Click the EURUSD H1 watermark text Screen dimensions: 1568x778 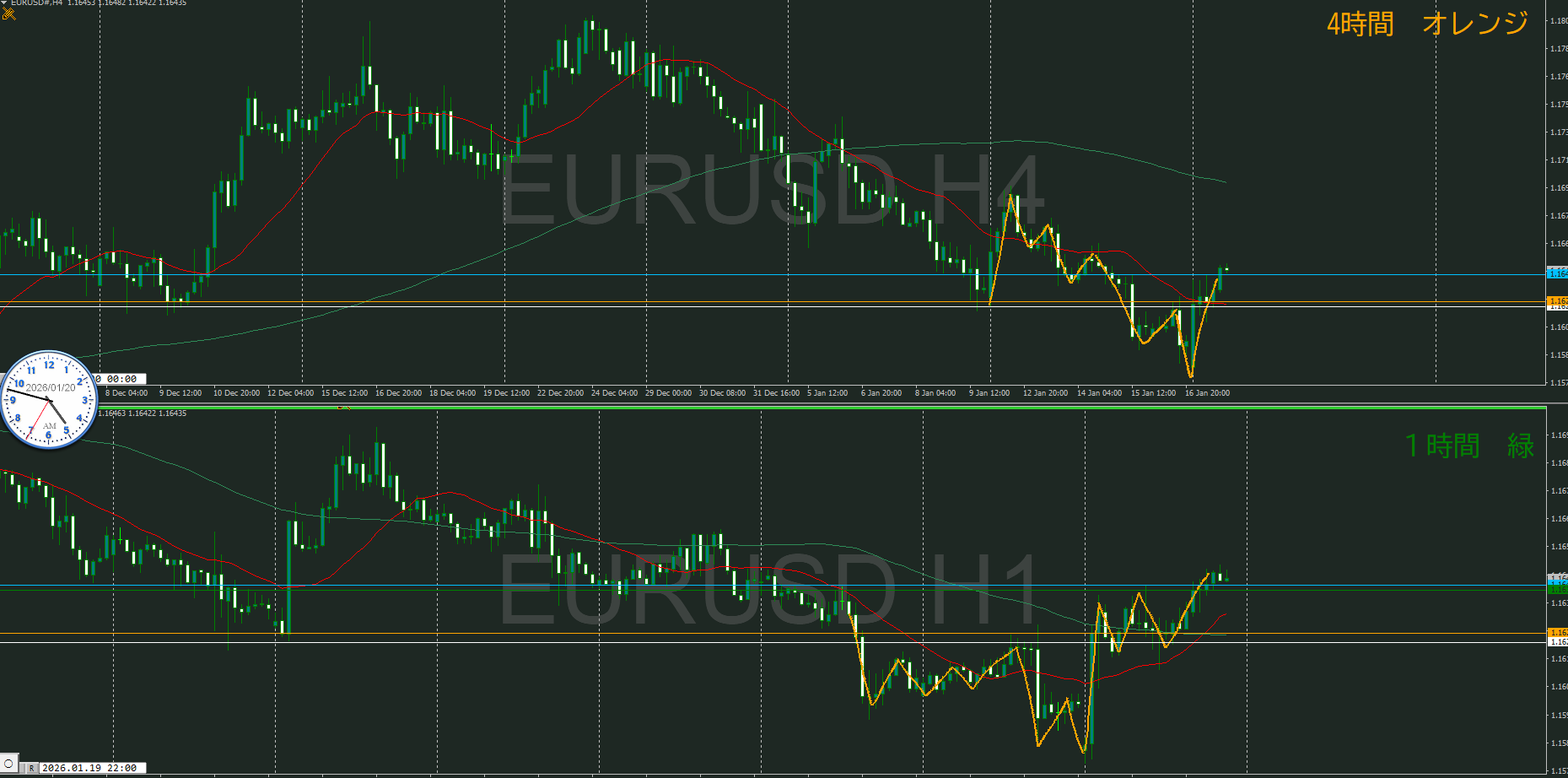[769, 591]
